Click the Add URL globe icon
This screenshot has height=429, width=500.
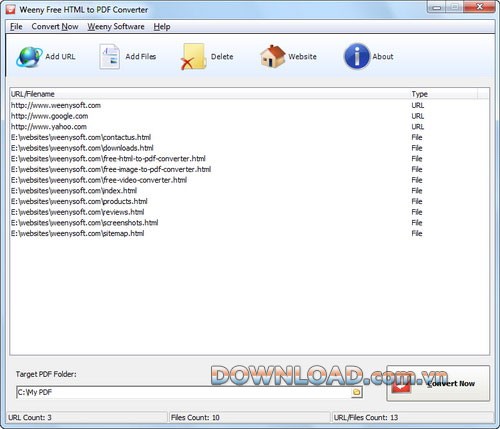click(29, 57)
